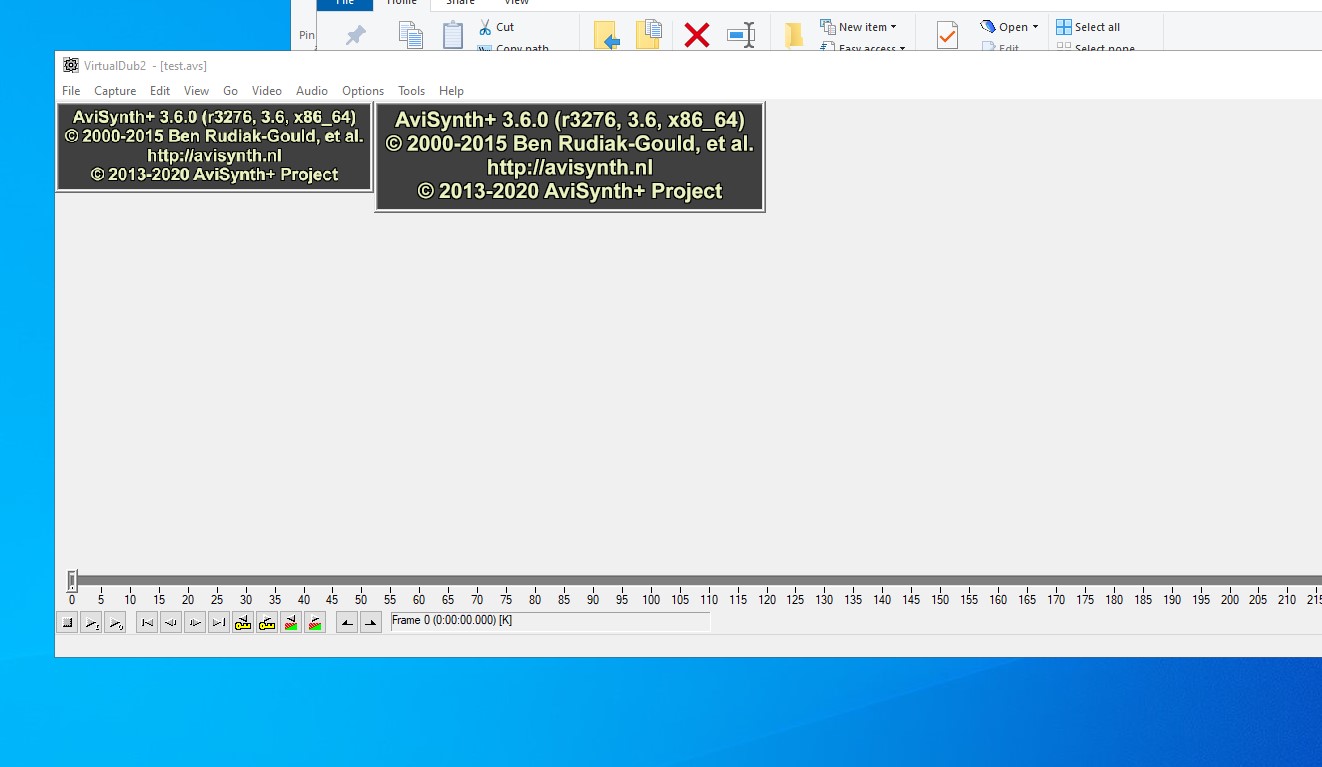
Task: Click Cut in the File Explorer ribbon
Action: [496, 27]
